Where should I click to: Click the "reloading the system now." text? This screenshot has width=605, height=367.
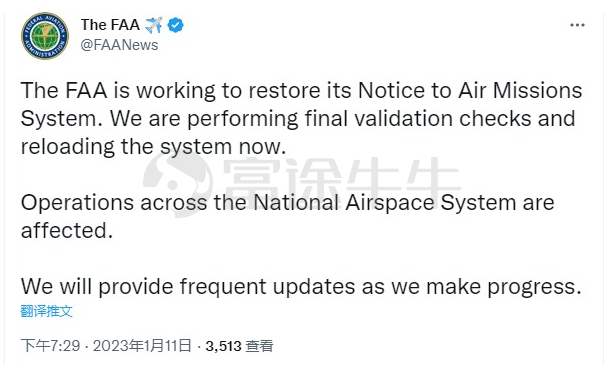coord(154,147)
